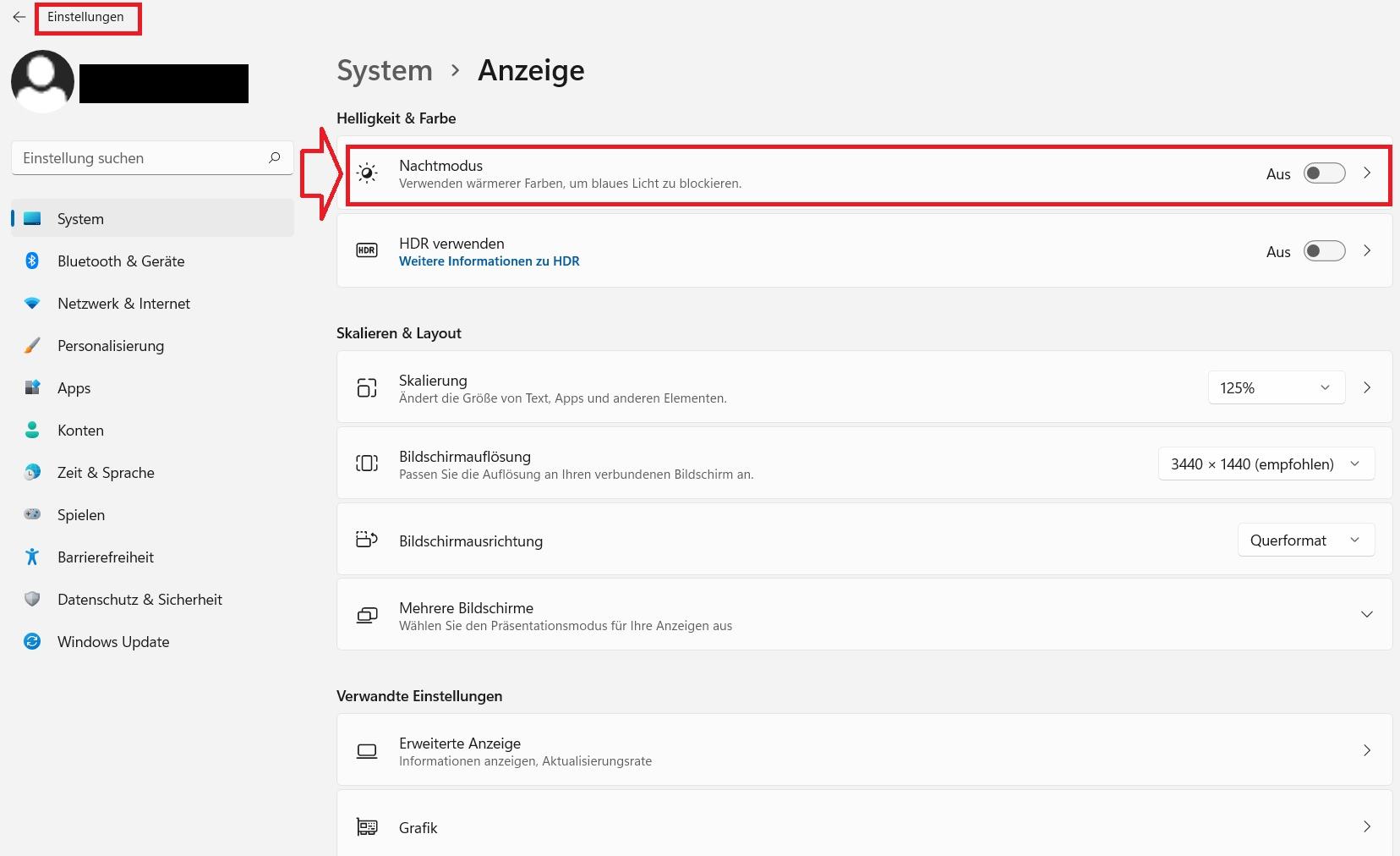Click the search magnifier icon
The height and width of the screenshot is (856, 1400).
[x=274, y=158]
